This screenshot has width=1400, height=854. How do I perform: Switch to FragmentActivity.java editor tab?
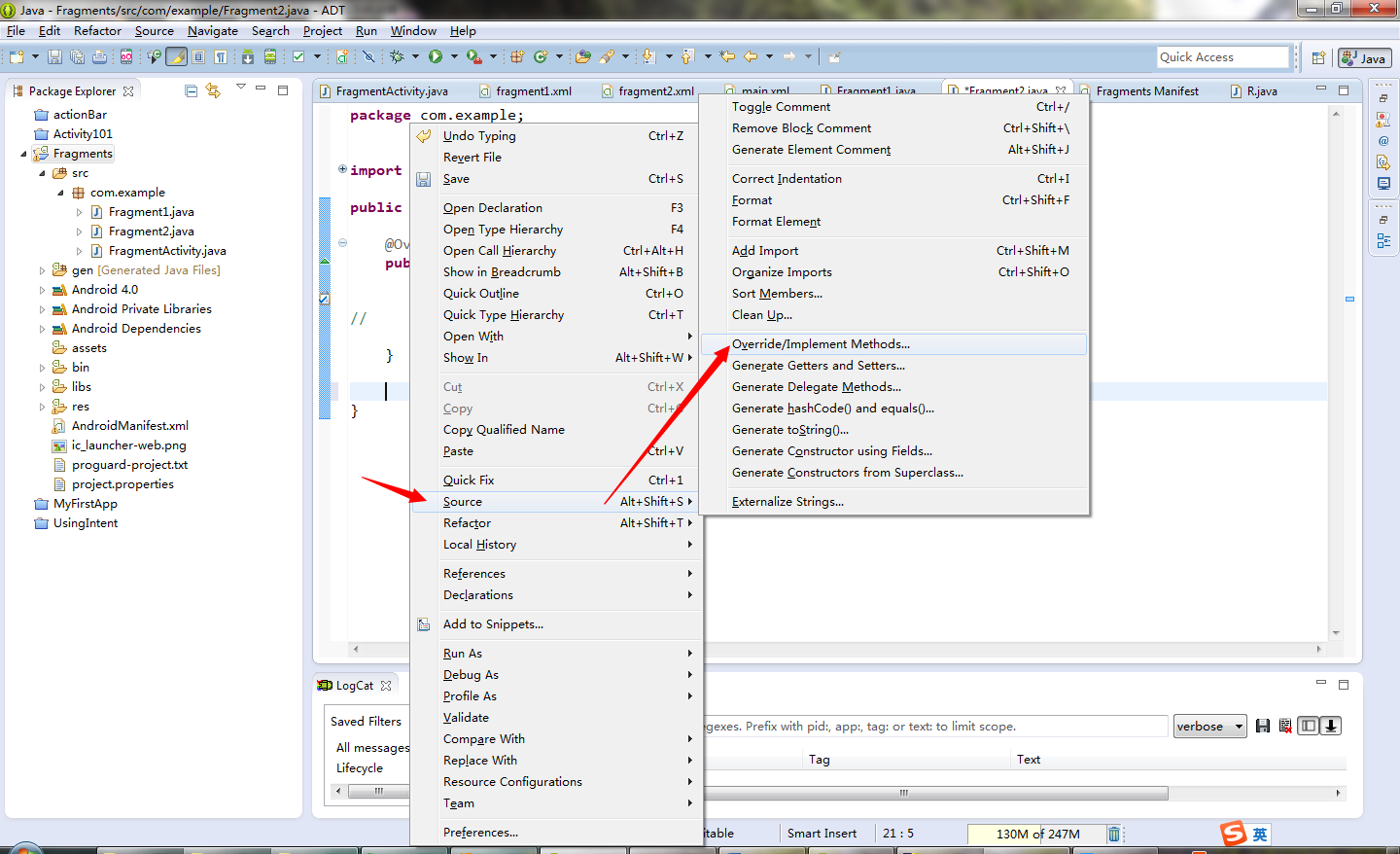pyautogui.click(x=392, y=91)
